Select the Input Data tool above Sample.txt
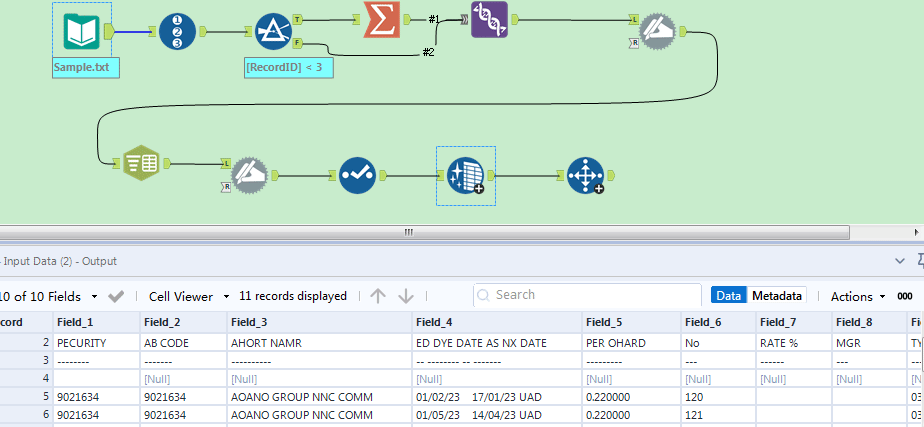The height and width of the screenshot is (427, 924). [x=81, y=31]
